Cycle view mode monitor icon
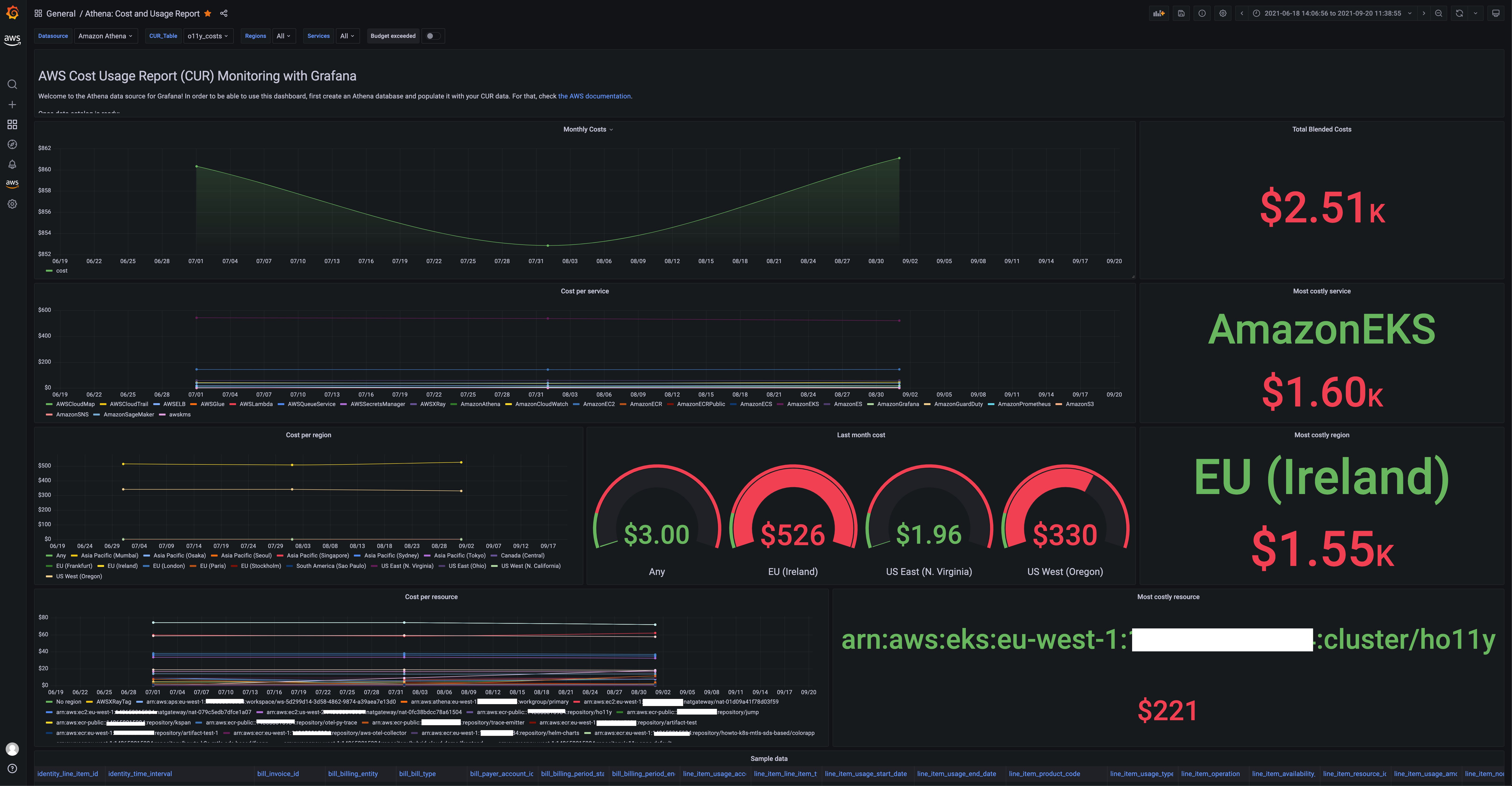1512x786 pixels. 1496,13
